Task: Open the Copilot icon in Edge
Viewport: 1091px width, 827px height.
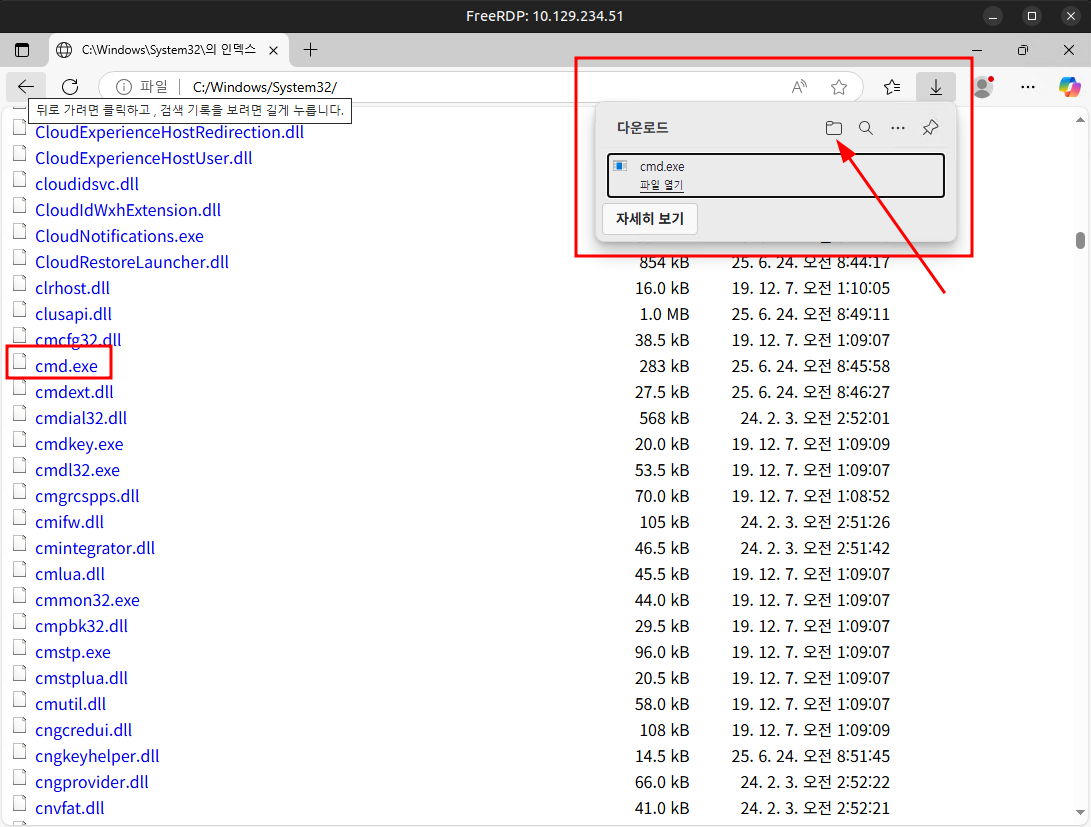Action: coord(1069,87)
